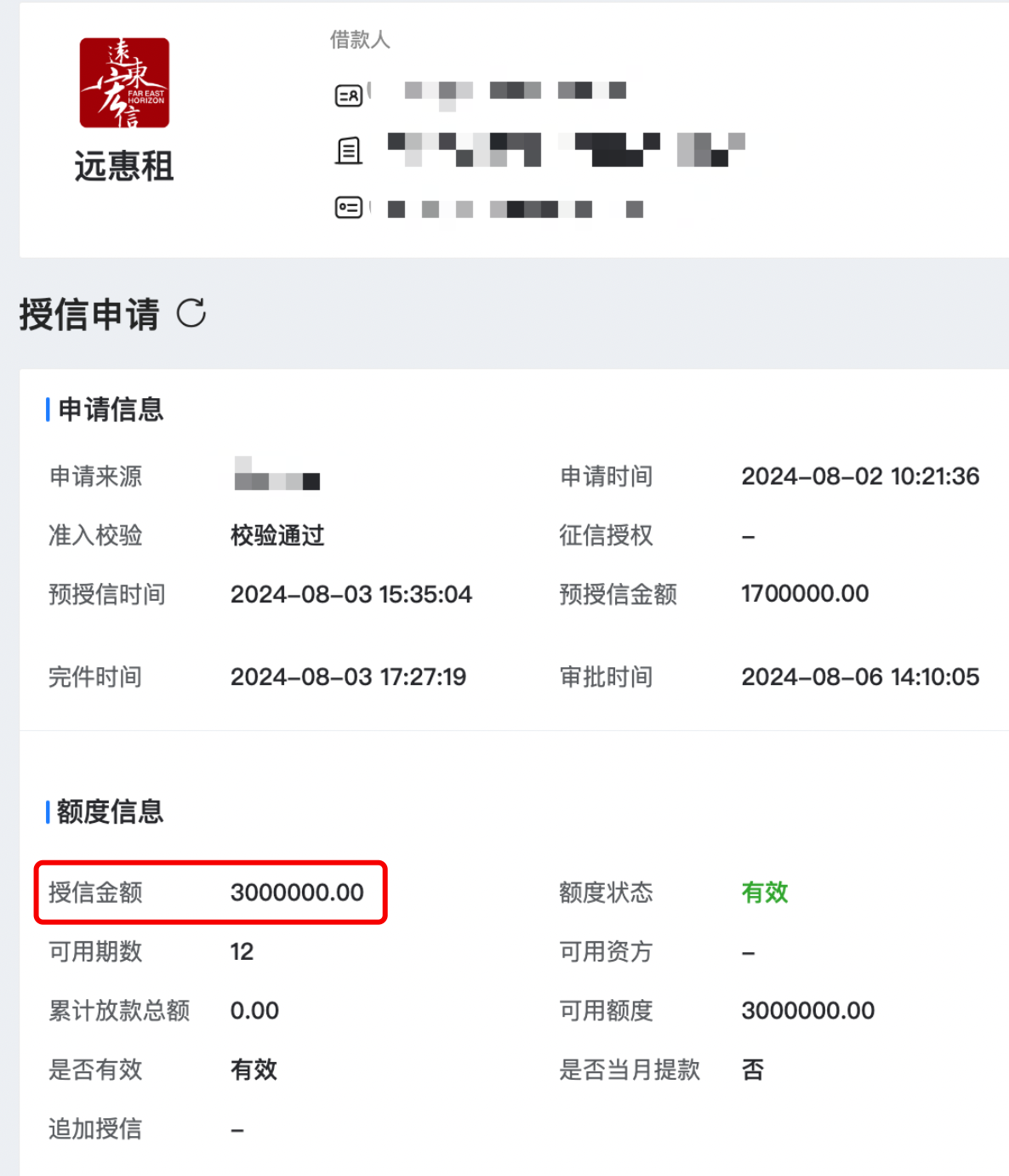Click the 是否当月提款 value 否

pyautogui.click(x=753, y=1070)
